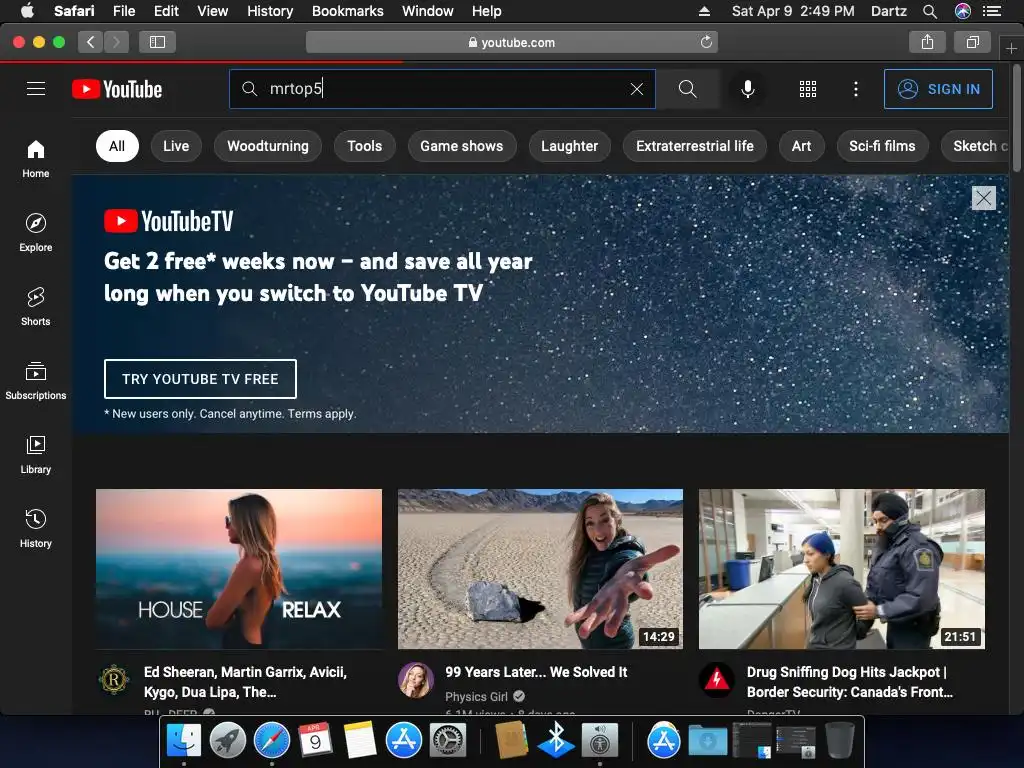Click inside the YouTube search field
This screenshot has width=1024, height=768.
click(442, 89)
